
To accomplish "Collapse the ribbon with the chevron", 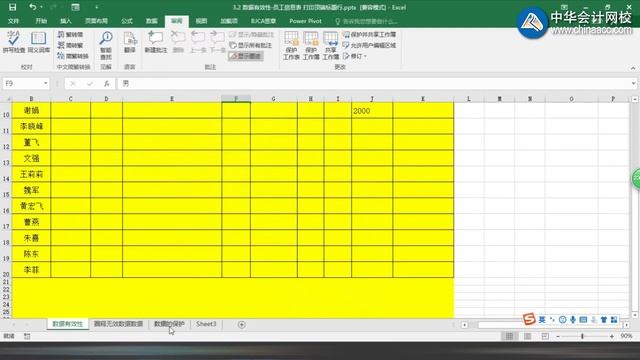I will 633,68.
